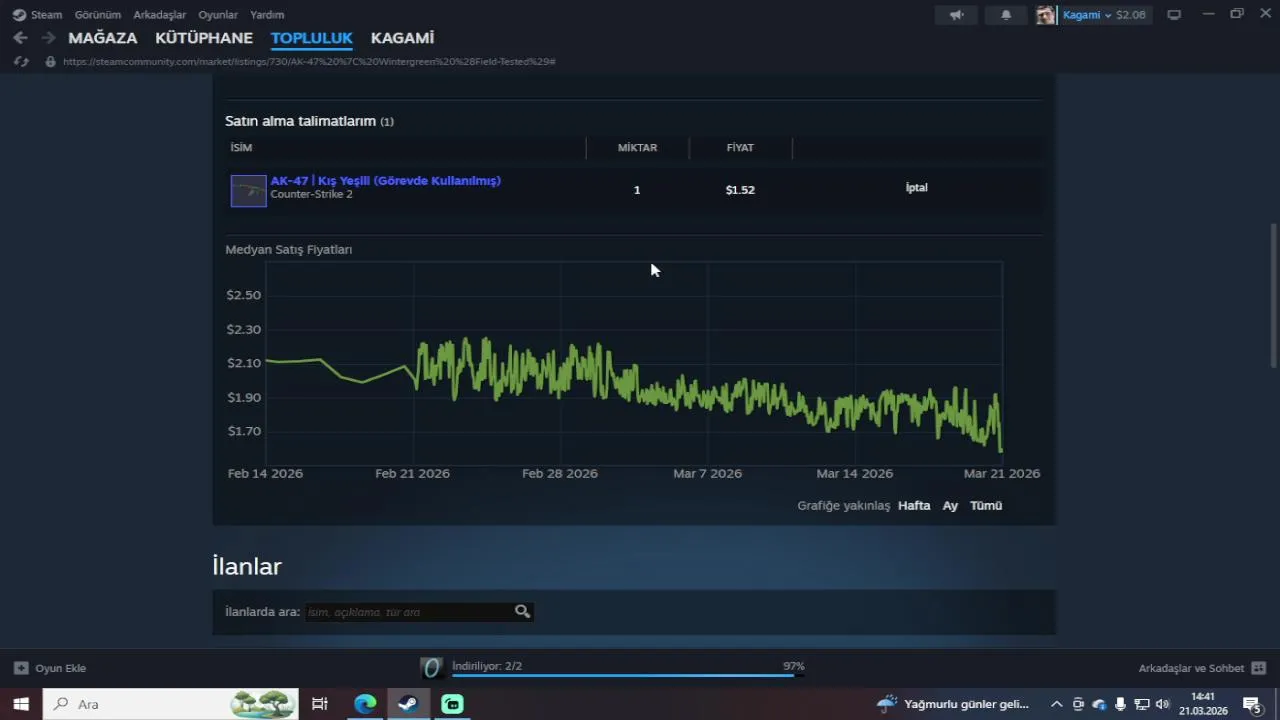This screenshot has width=1280, height=720.
Task: Click the FİYAT column header
Action: [x=740, y=148]
